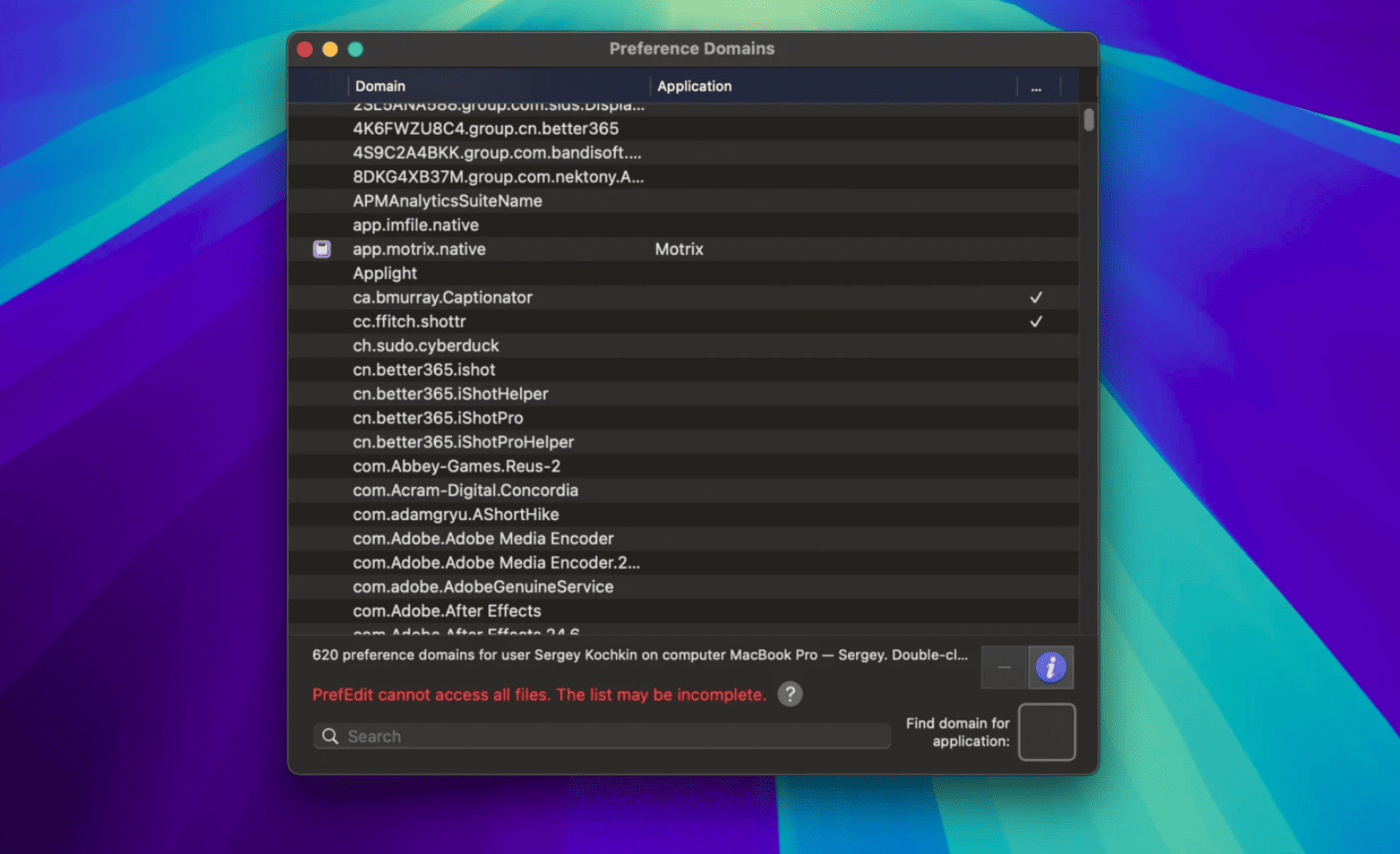The width and height of the screenshot is (1400, 854).
Task: Select 4K6FWZU8C4.group.cn.better365 row
Action: click(683, 128)
